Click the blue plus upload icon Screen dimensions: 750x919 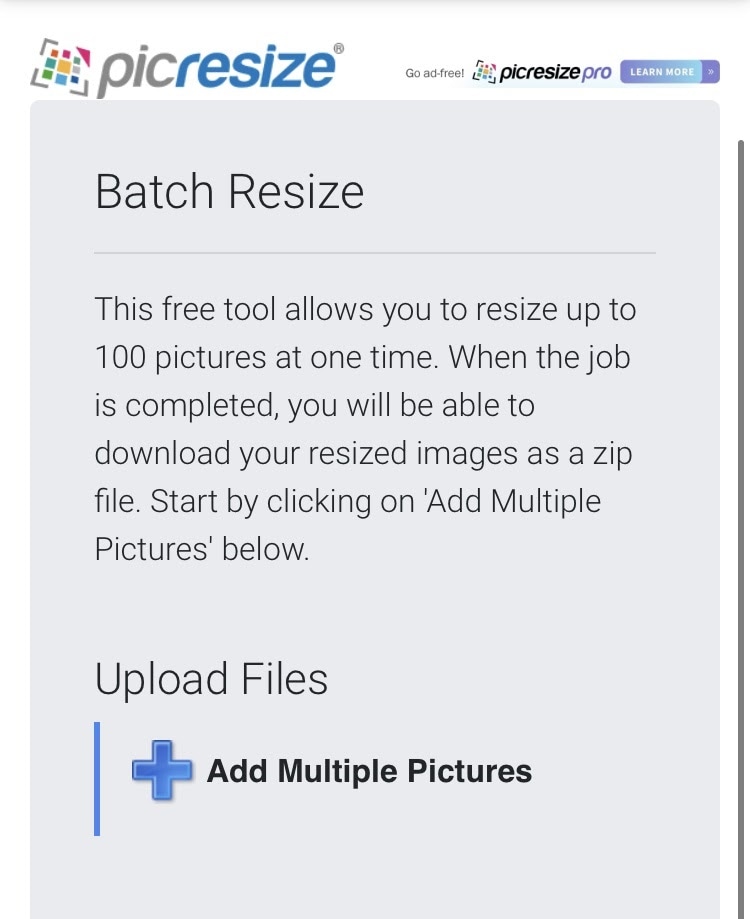162,771
